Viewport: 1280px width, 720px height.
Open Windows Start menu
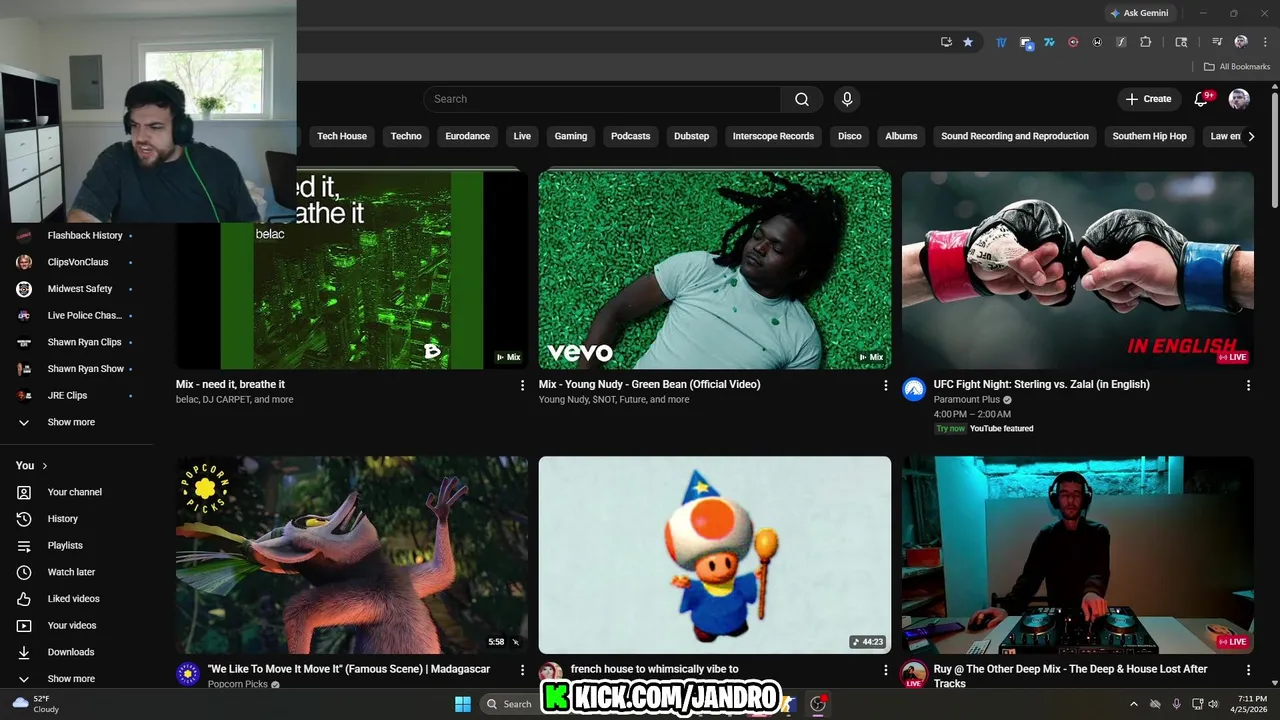click(463, 704)
